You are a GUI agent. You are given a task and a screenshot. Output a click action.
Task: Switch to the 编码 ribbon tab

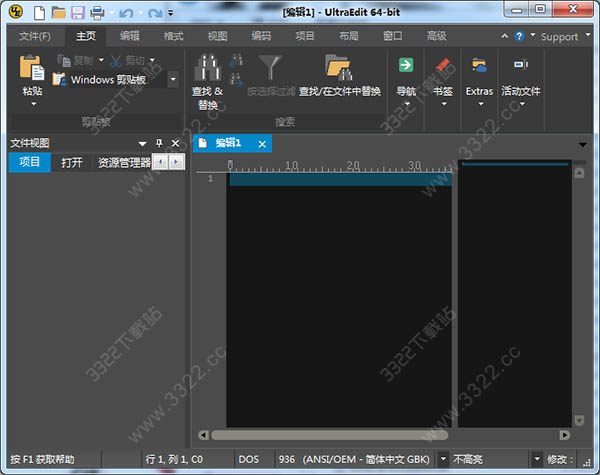pyautogui.click(x=261, y=36)
